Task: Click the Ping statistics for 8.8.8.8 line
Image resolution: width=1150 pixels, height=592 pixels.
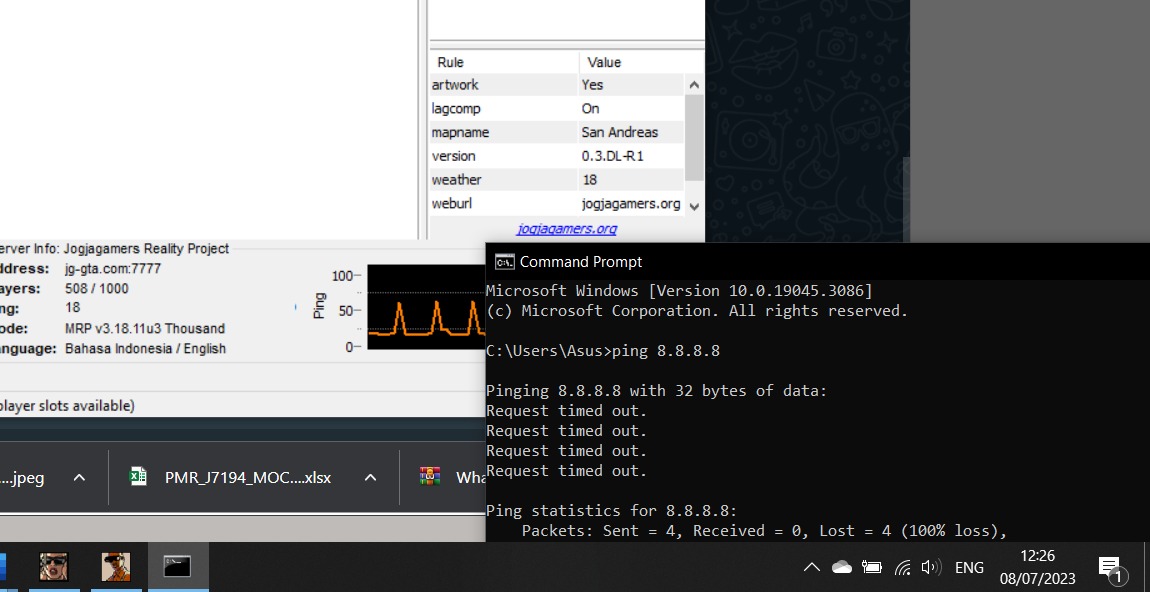Action: 612,511
